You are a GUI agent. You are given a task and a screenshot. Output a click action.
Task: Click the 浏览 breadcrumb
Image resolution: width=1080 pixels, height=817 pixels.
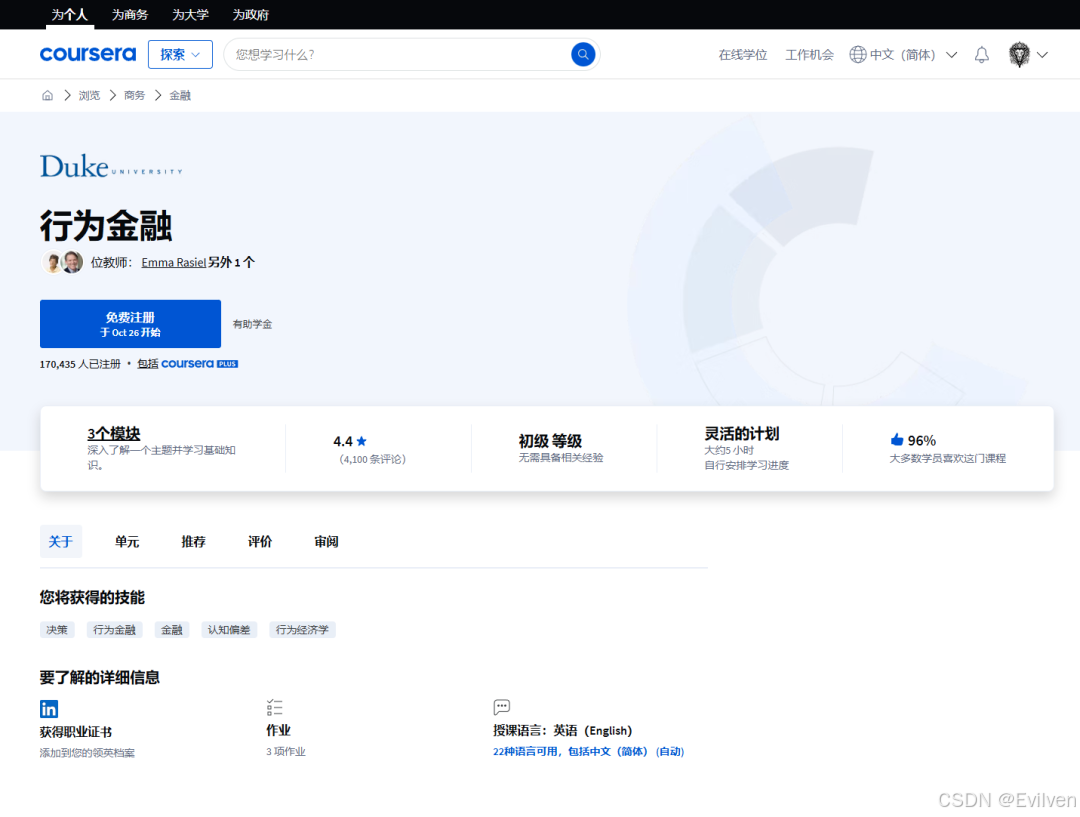[x=89, y=95]
